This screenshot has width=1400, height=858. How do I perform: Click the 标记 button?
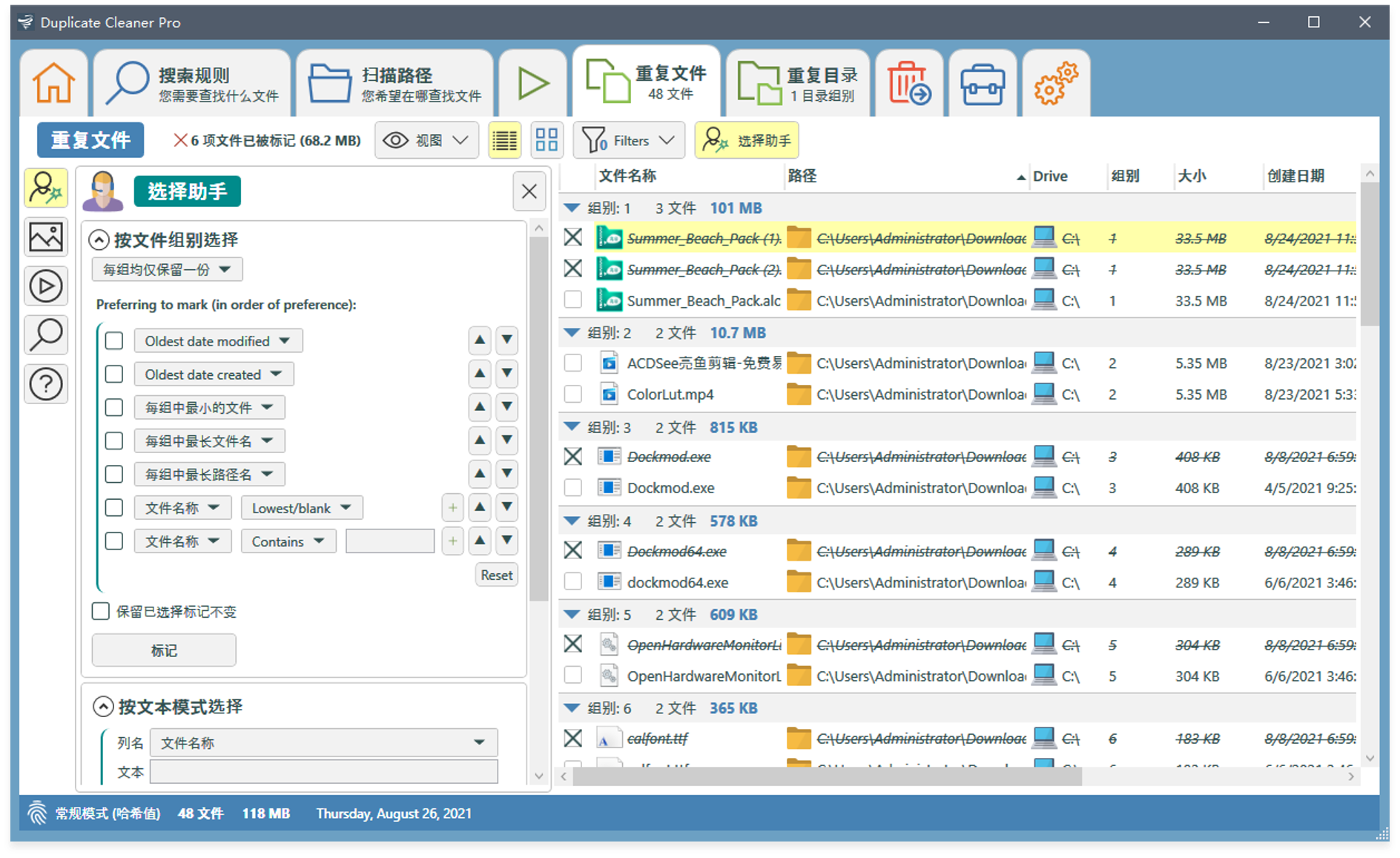click(x=164, y=650)
